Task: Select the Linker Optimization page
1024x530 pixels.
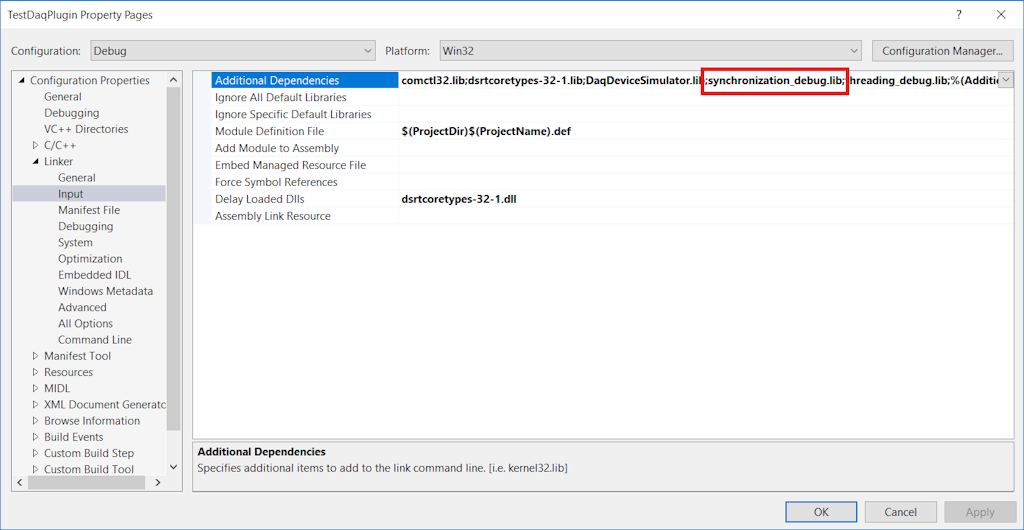Action: coord(90,258)
